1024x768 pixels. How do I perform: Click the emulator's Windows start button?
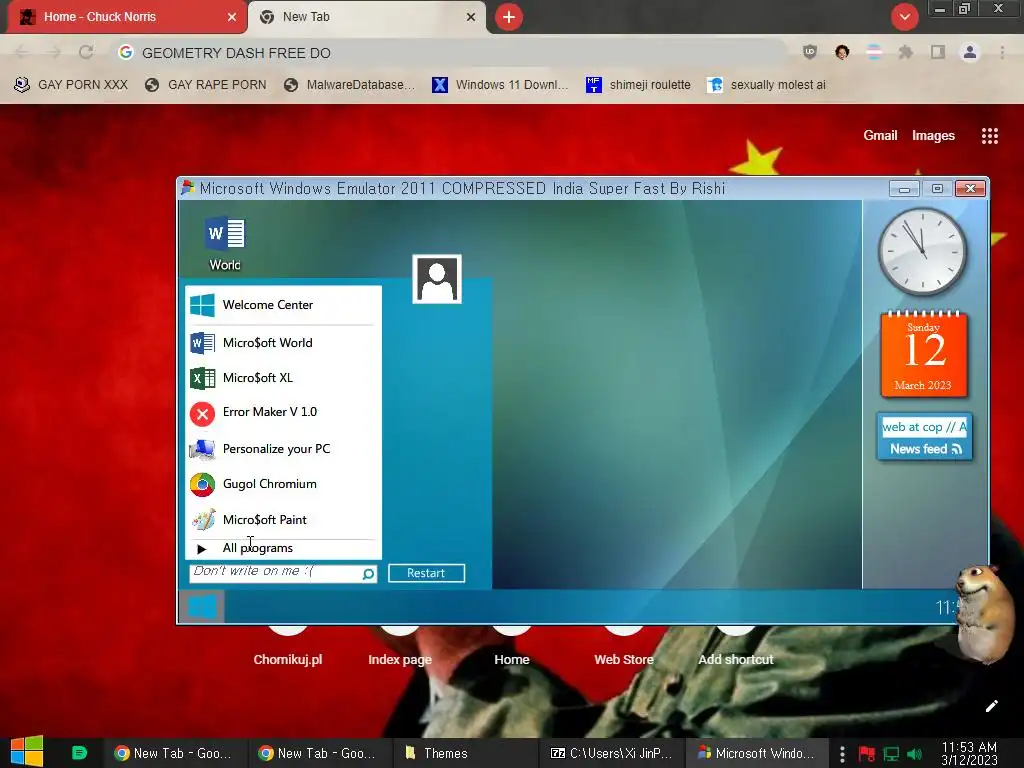(202, 607)
